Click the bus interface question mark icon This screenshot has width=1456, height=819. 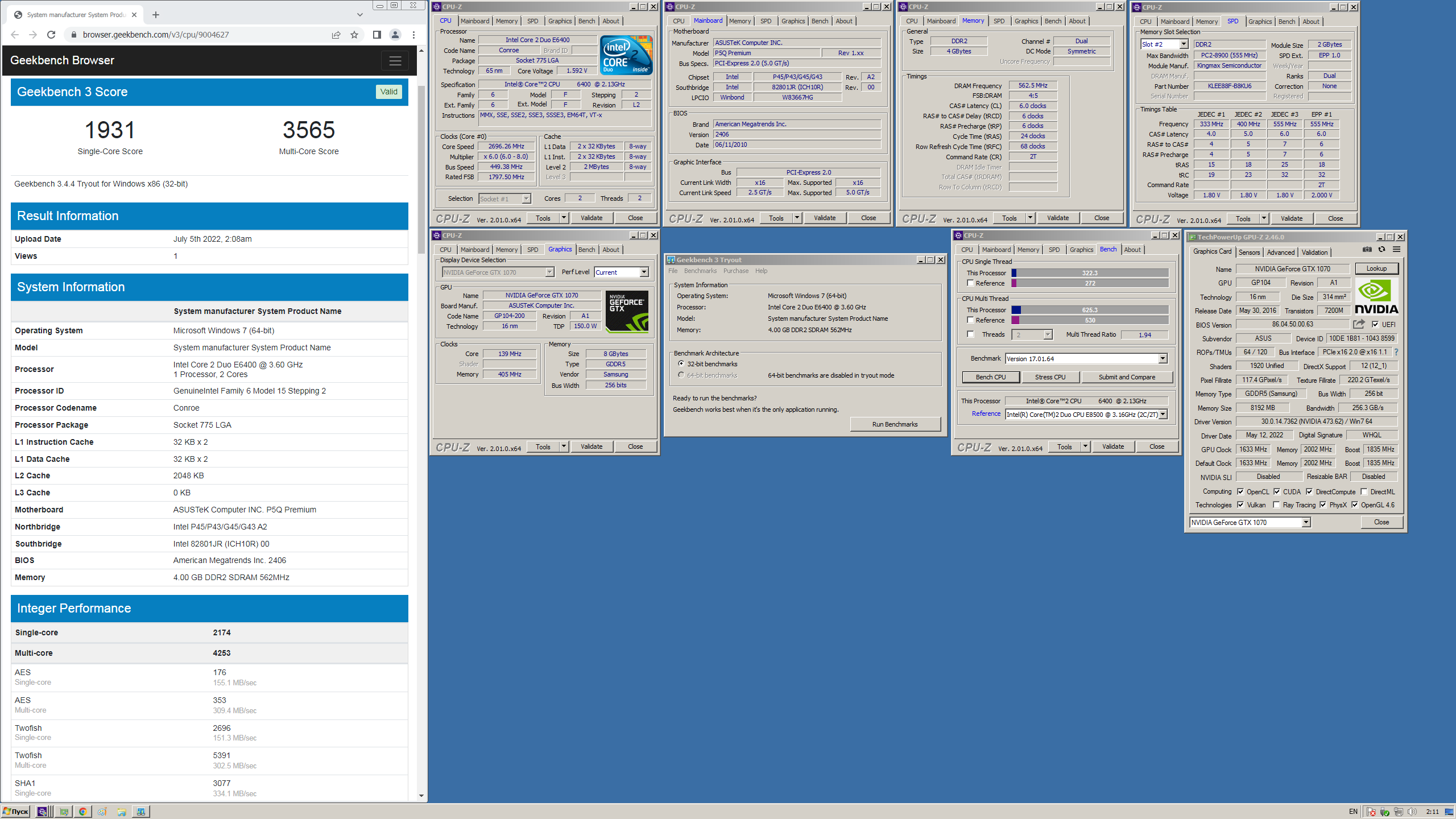point(1396,352)
